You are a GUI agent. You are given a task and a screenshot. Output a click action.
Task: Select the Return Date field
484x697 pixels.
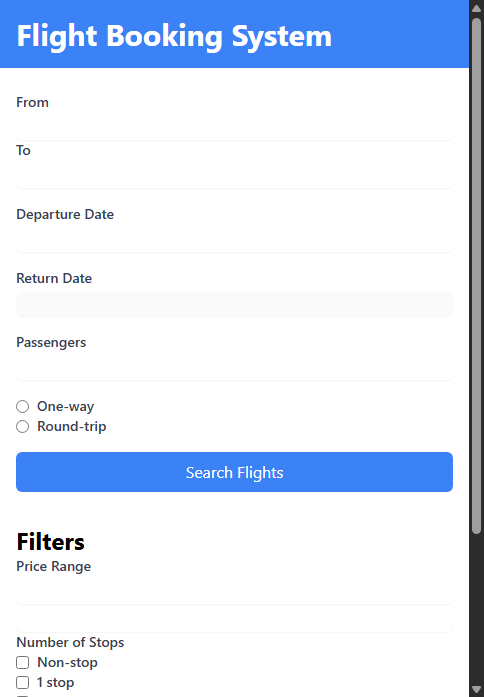point(234,305)
